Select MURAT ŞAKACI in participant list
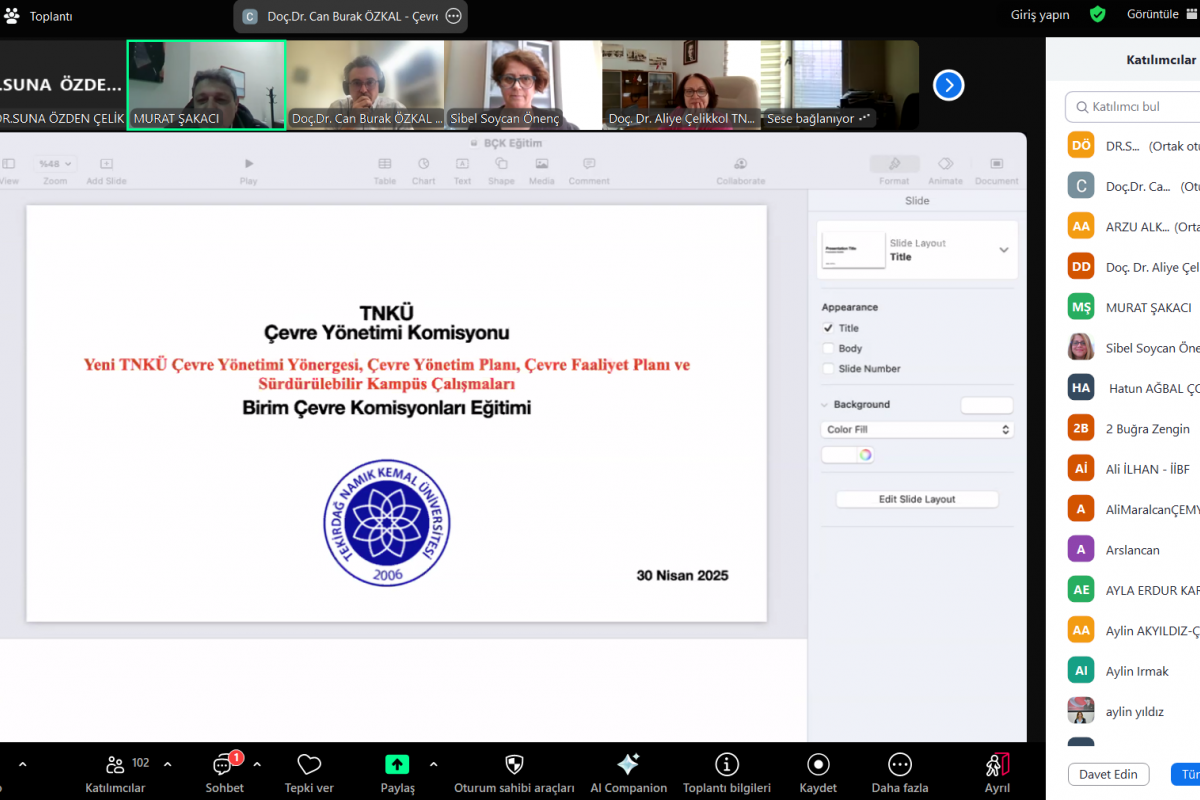Screen dimensions: 1200x800 point(1133,307)
